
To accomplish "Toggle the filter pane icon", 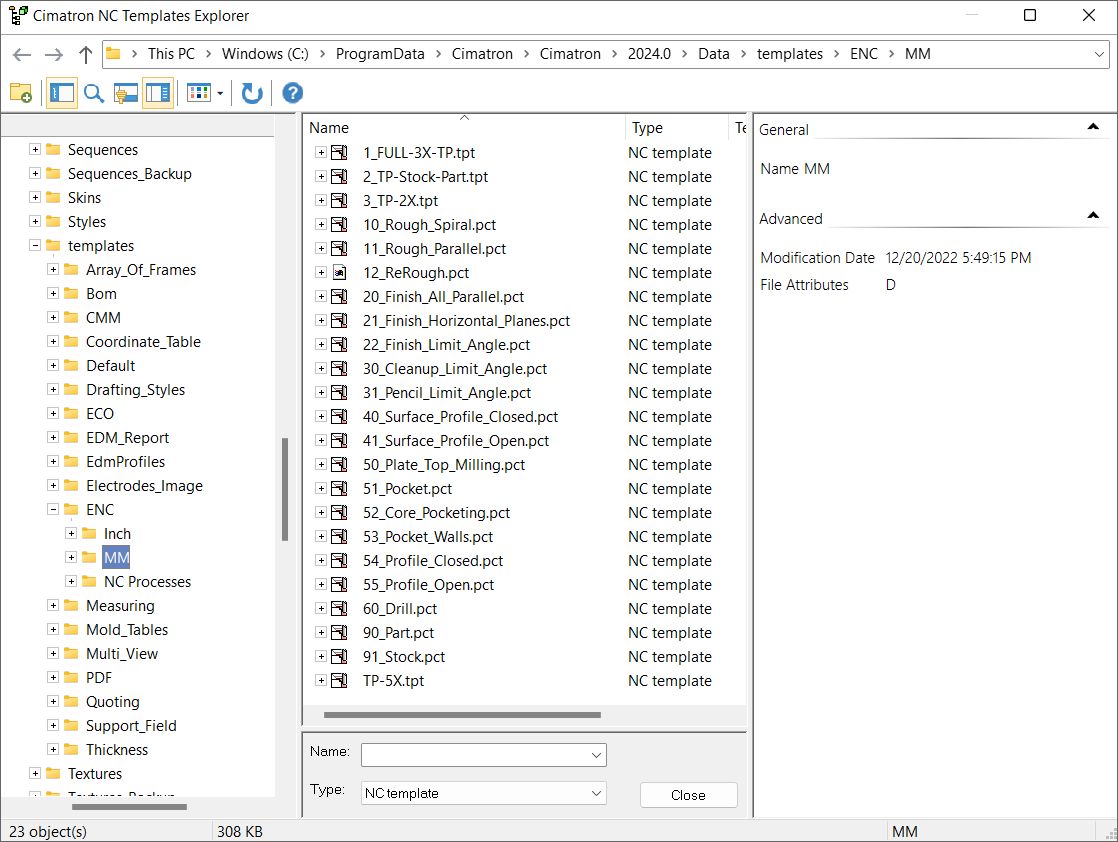I will click(126, 93).
